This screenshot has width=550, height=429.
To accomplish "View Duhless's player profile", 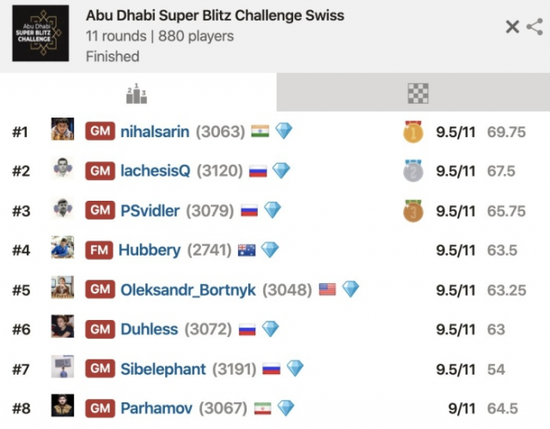I will tap(149, 329).
